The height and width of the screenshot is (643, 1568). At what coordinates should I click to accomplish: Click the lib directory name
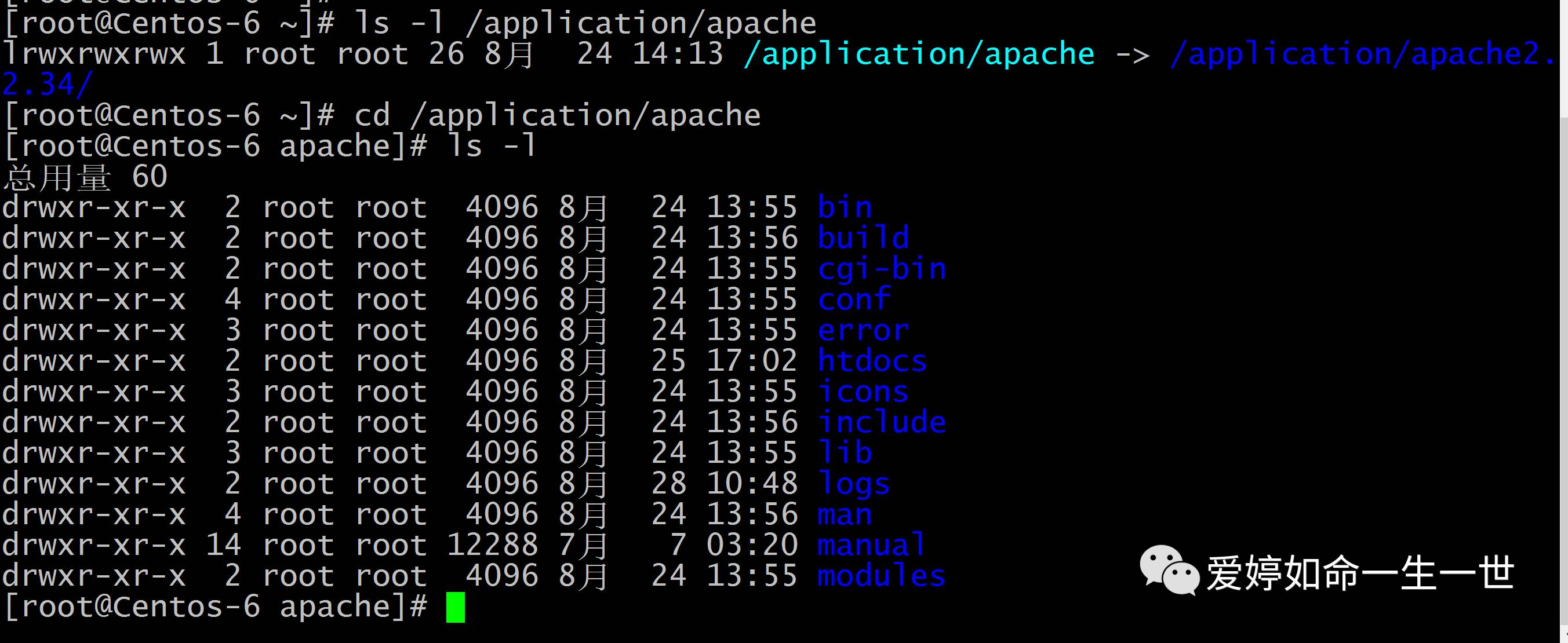pos(844,453)
